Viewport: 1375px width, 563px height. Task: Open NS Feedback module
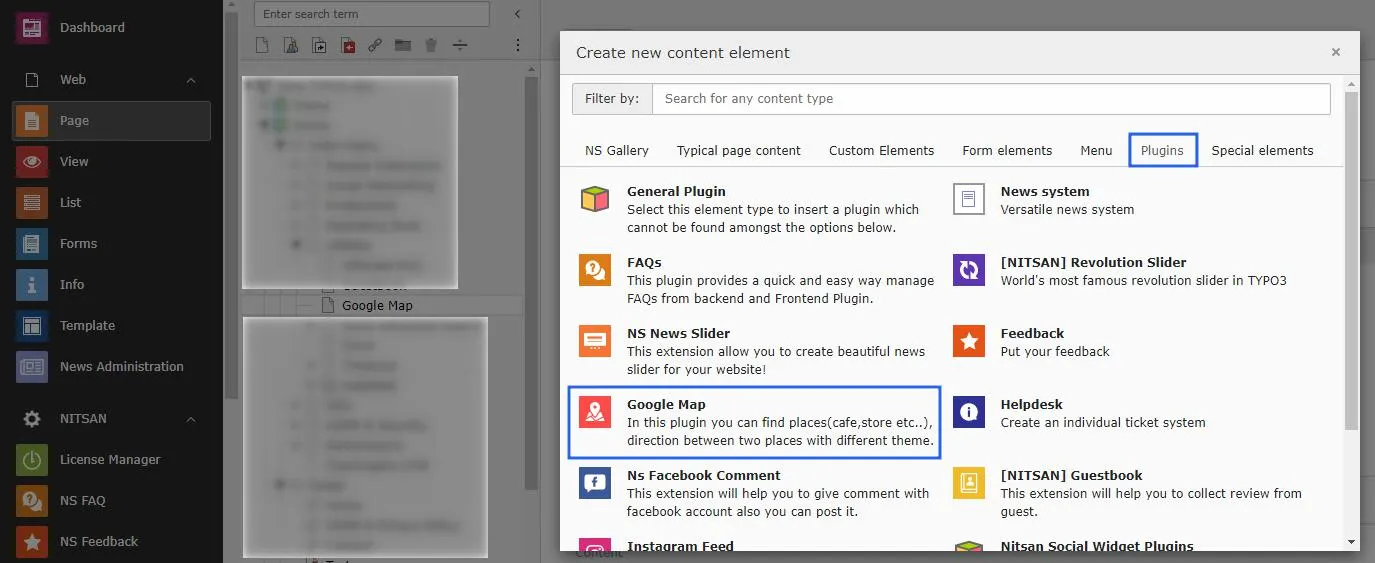[x=111, y=541]
